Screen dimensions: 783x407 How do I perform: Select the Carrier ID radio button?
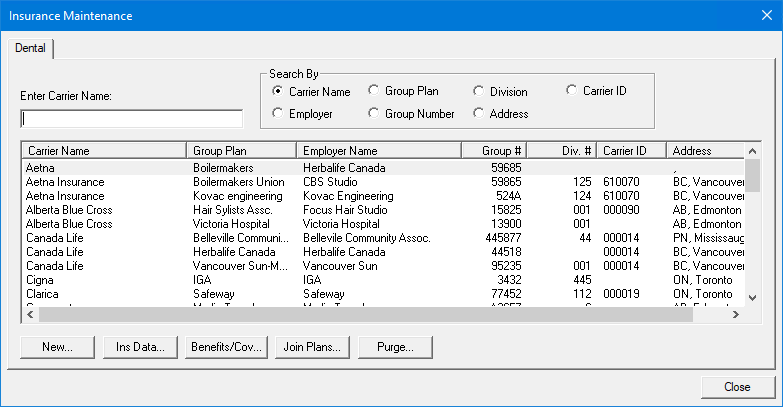(572, 91)
